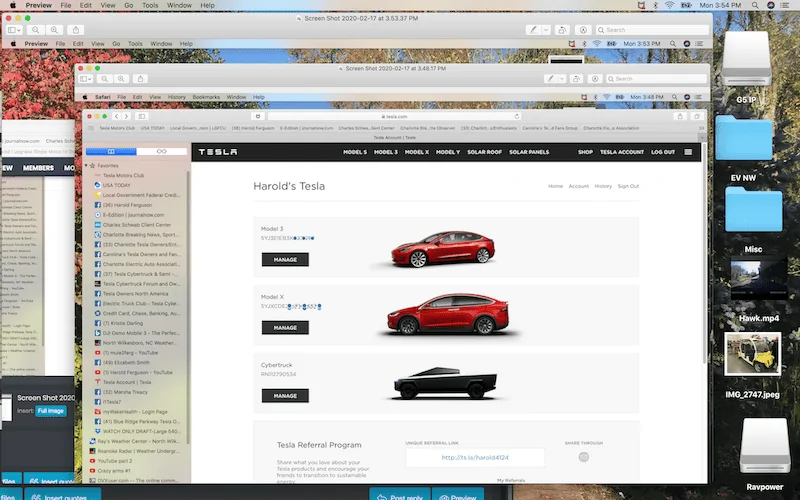Image resolution: width=800 pixels, height=500 pixels.
Task: Click Safari page vertical scrollbar
Action: pos(705,253)
